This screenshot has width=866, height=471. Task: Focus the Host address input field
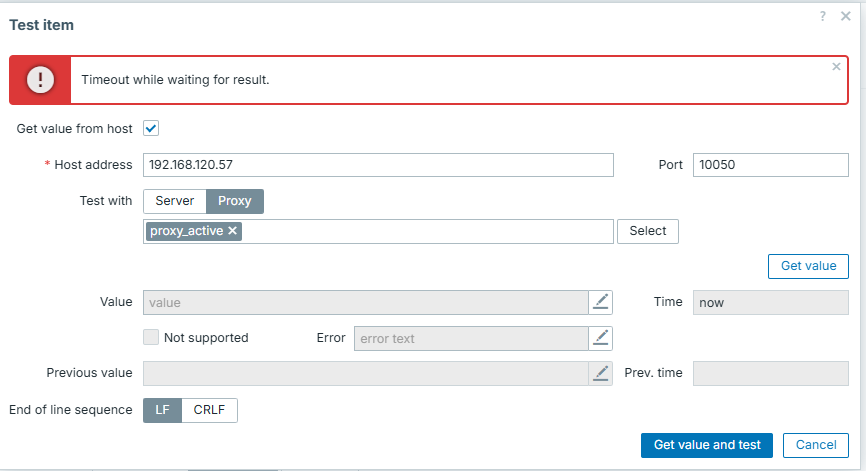point(378,165)
